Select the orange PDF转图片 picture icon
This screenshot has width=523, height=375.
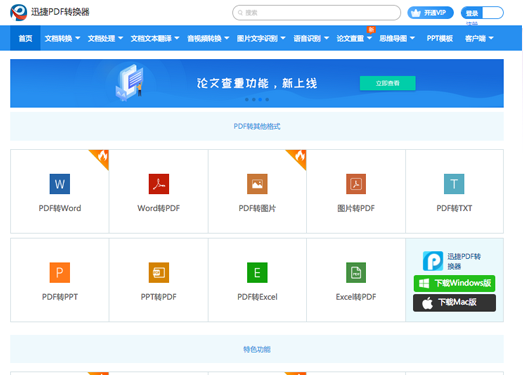[x=257, y=184]
